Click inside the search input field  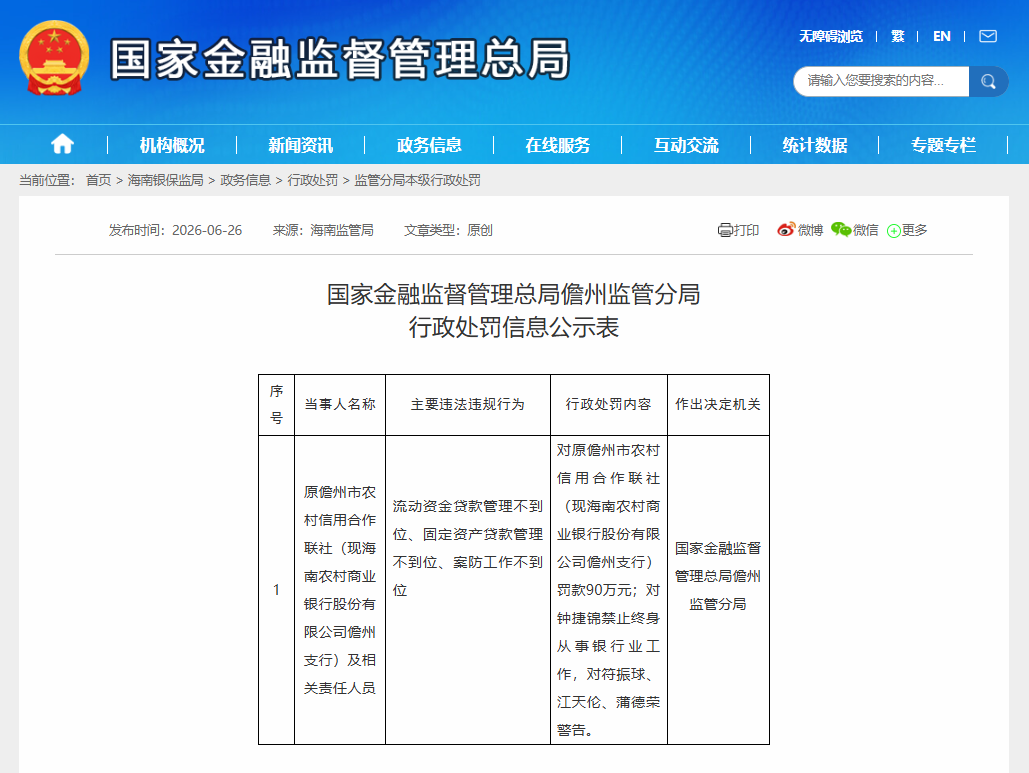pyautogui.click(x=881, y=81)
